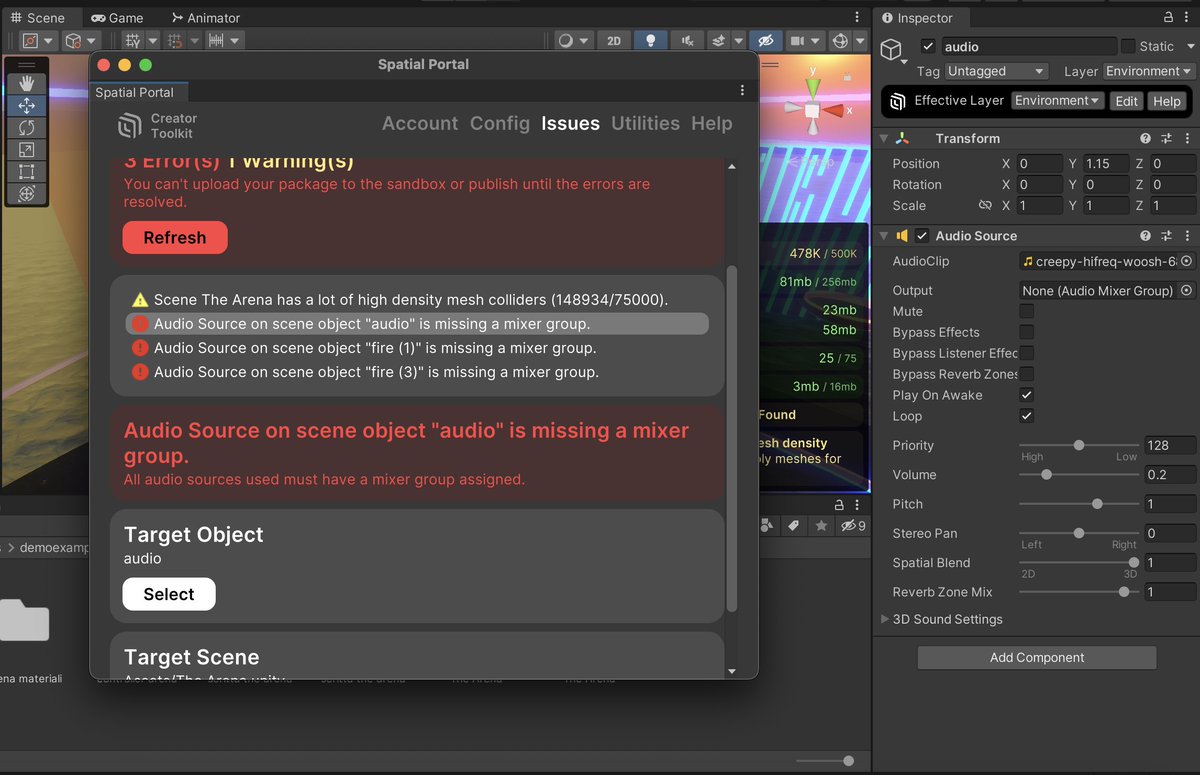
Task: Switch to the Game tab
Action: pos(117,18)
